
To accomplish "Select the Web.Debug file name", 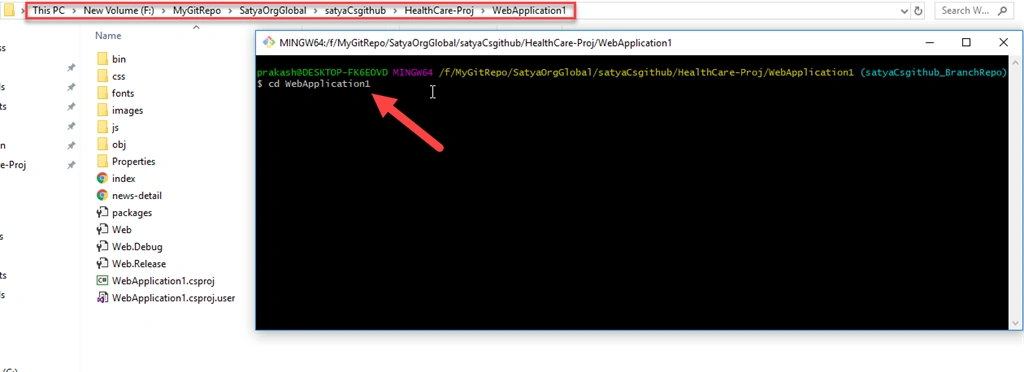I will pyautogui.click(x=137, y=247).
